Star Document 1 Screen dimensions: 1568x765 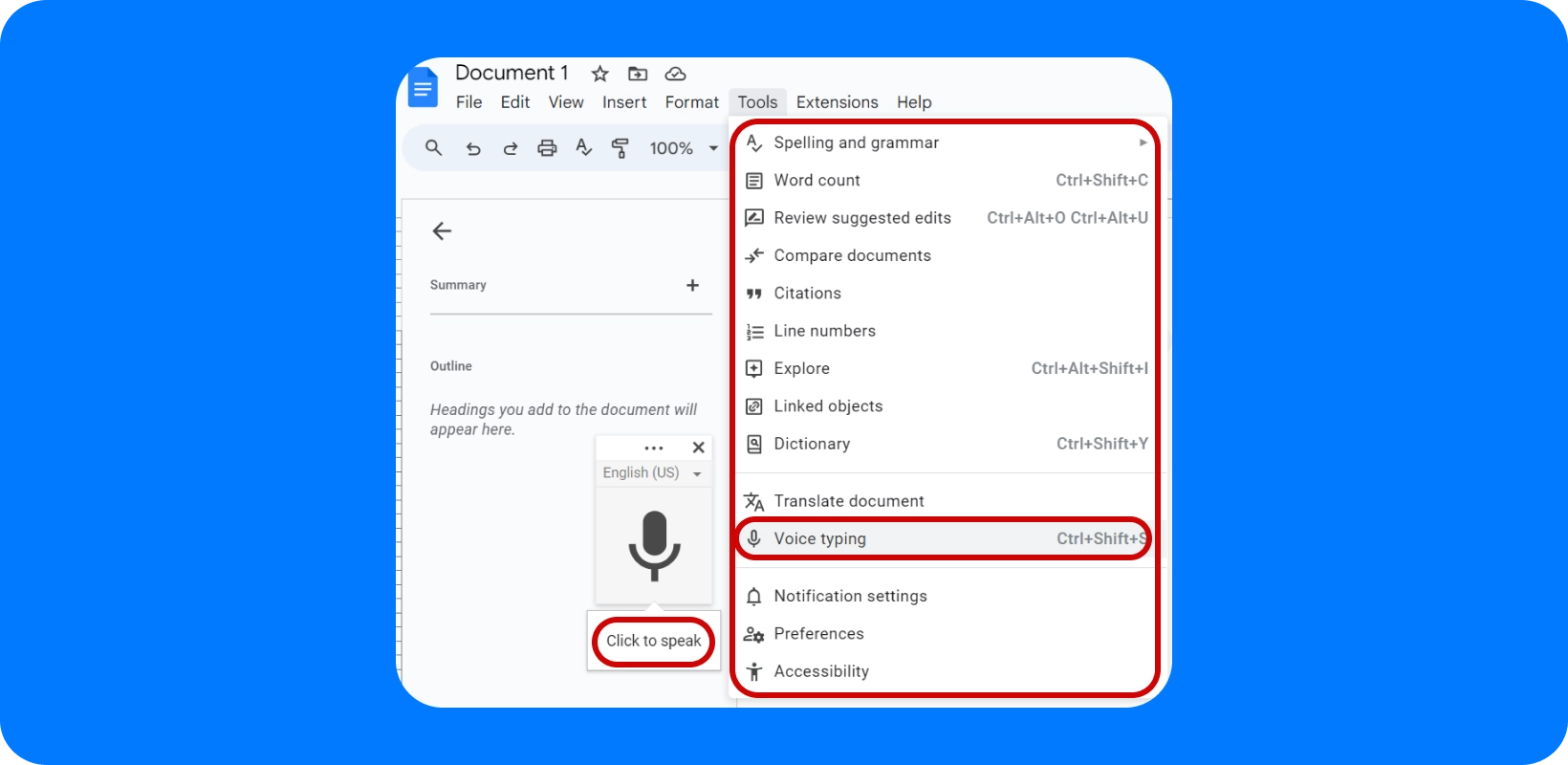coord(599,74)
